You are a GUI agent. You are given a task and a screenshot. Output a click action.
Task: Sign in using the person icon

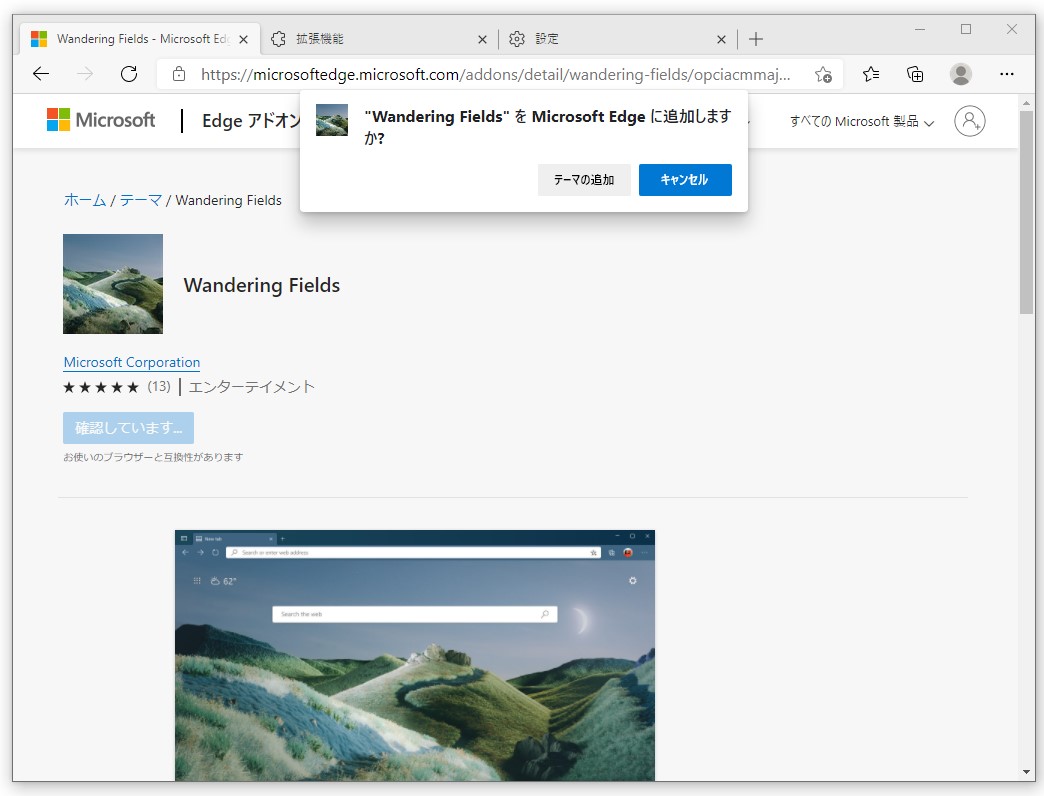tap(969, 120)
